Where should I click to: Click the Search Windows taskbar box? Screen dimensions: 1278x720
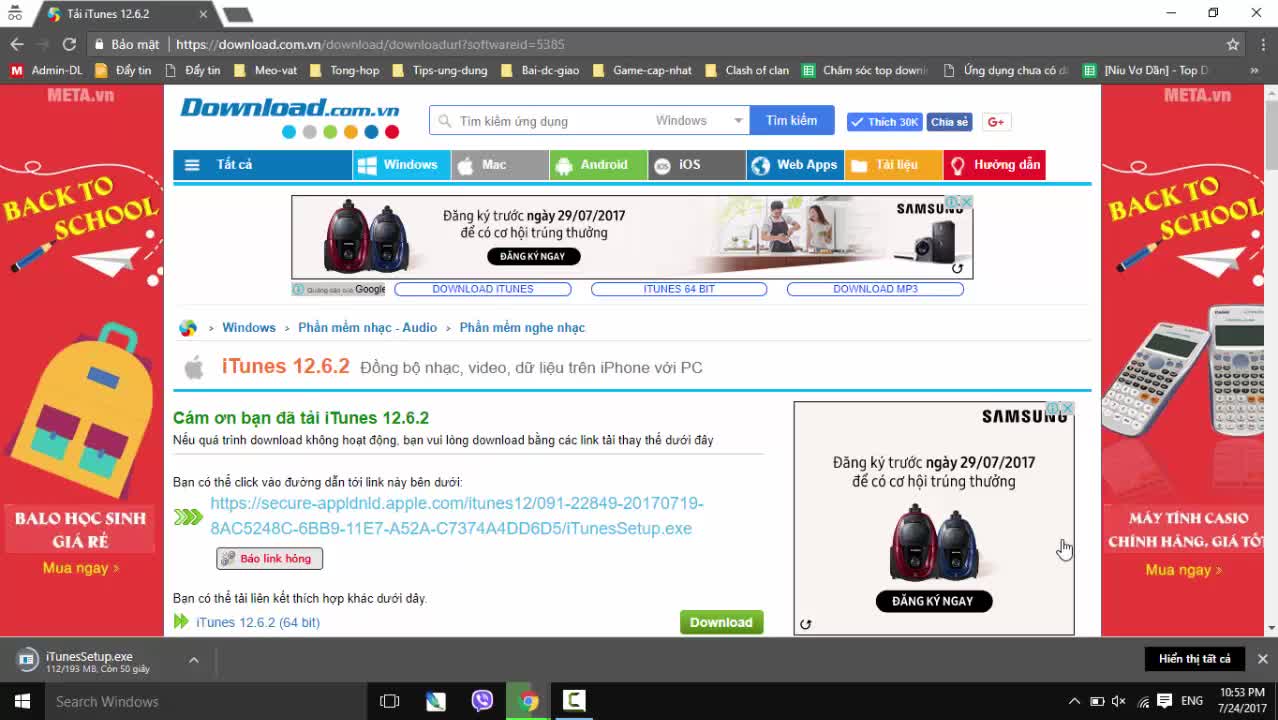coord(206,701)
